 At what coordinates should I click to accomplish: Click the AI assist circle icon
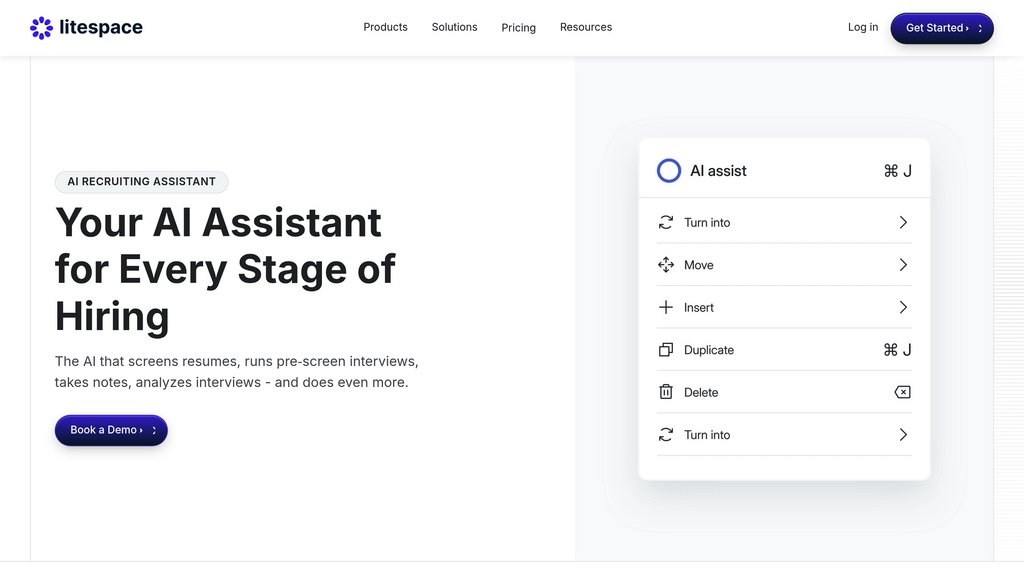(669, 171)
